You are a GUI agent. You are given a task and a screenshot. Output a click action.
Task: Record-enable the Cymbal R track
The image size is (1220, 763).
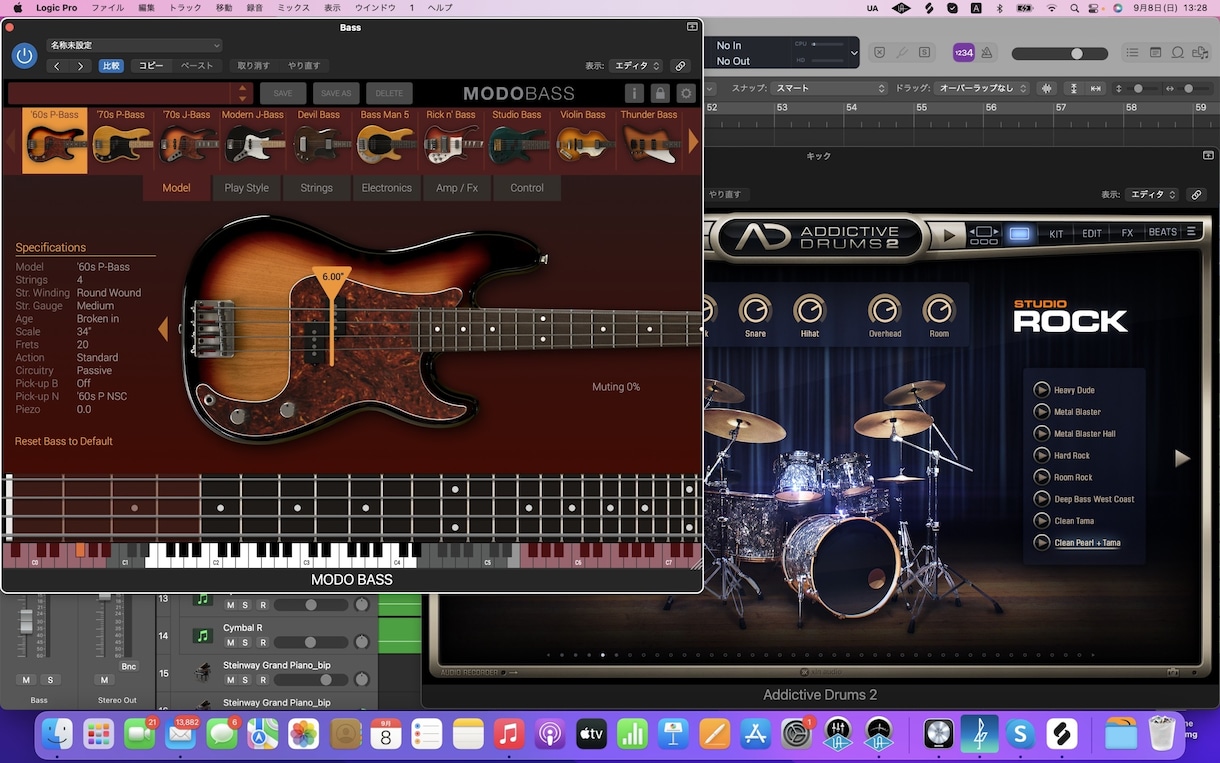(x=262, y=642)
